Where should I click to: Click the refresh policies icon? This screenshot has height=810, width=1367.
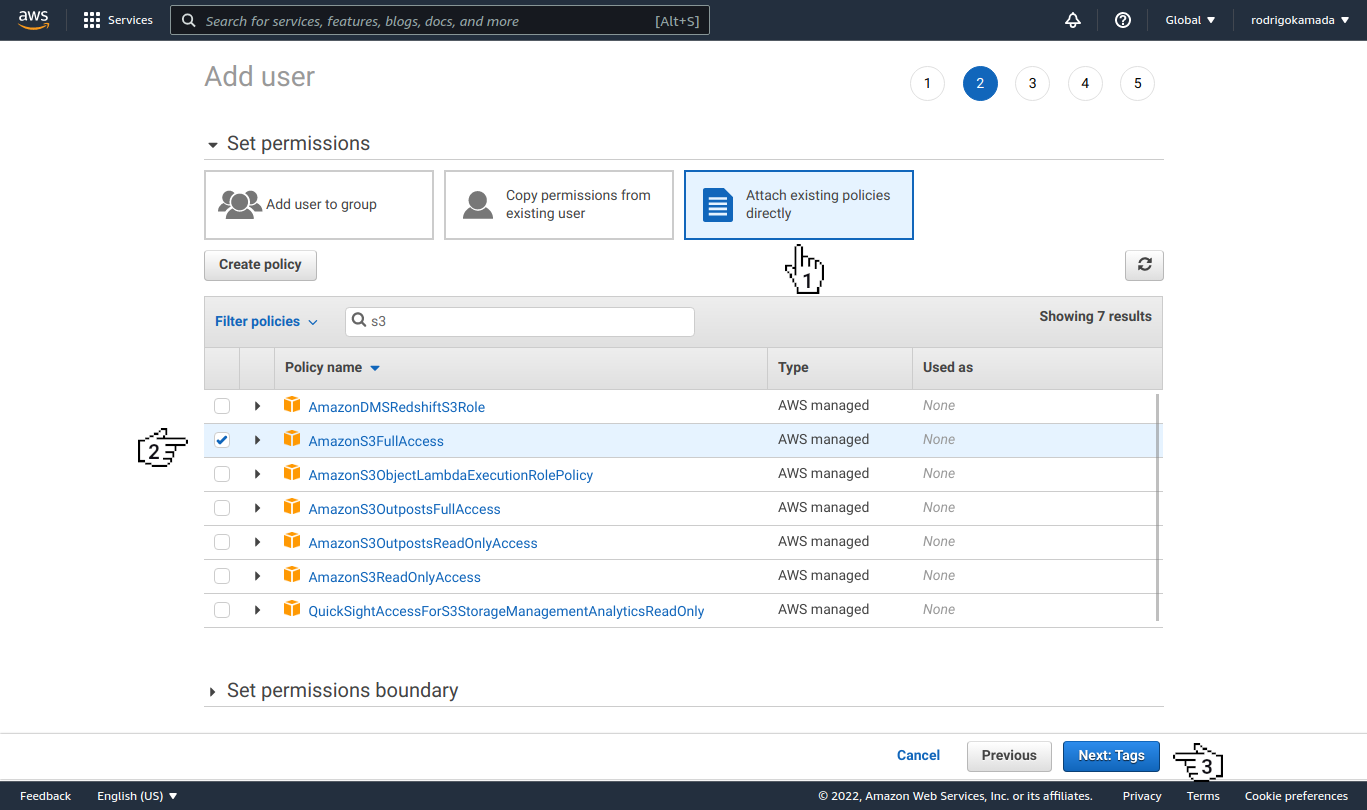(1143, 265)
